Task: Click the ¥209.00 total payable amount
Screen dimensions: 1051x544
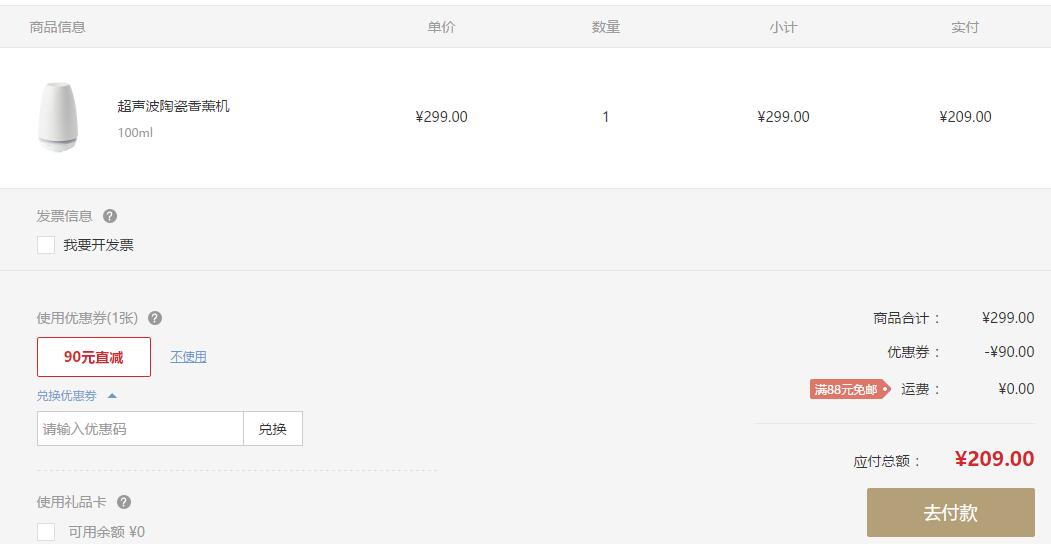Action: click(995, 459)
